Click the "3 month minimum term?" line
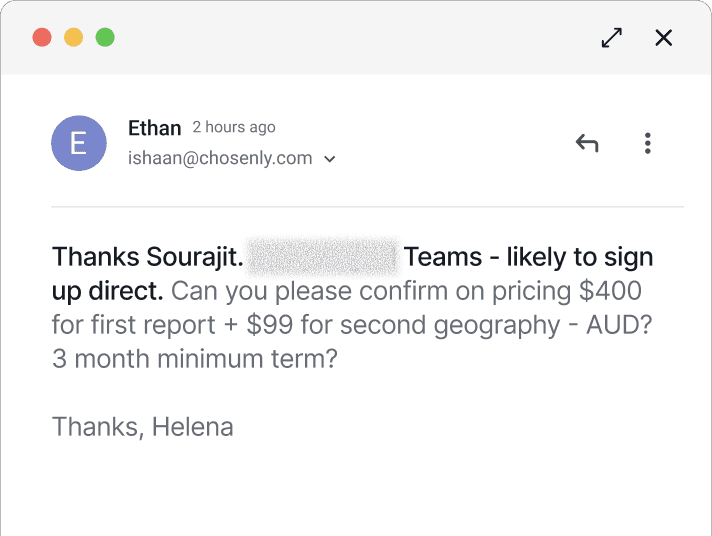The width and height of the screenshot is (712, 536). [x=195, y=358]
